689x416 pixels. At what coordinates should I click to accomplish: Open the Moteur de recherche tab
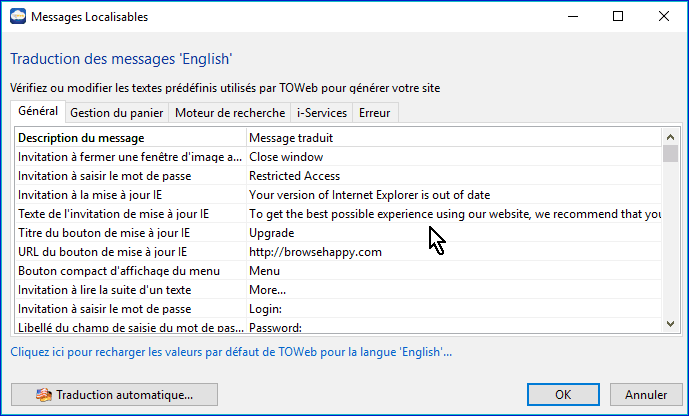[230, 113]
